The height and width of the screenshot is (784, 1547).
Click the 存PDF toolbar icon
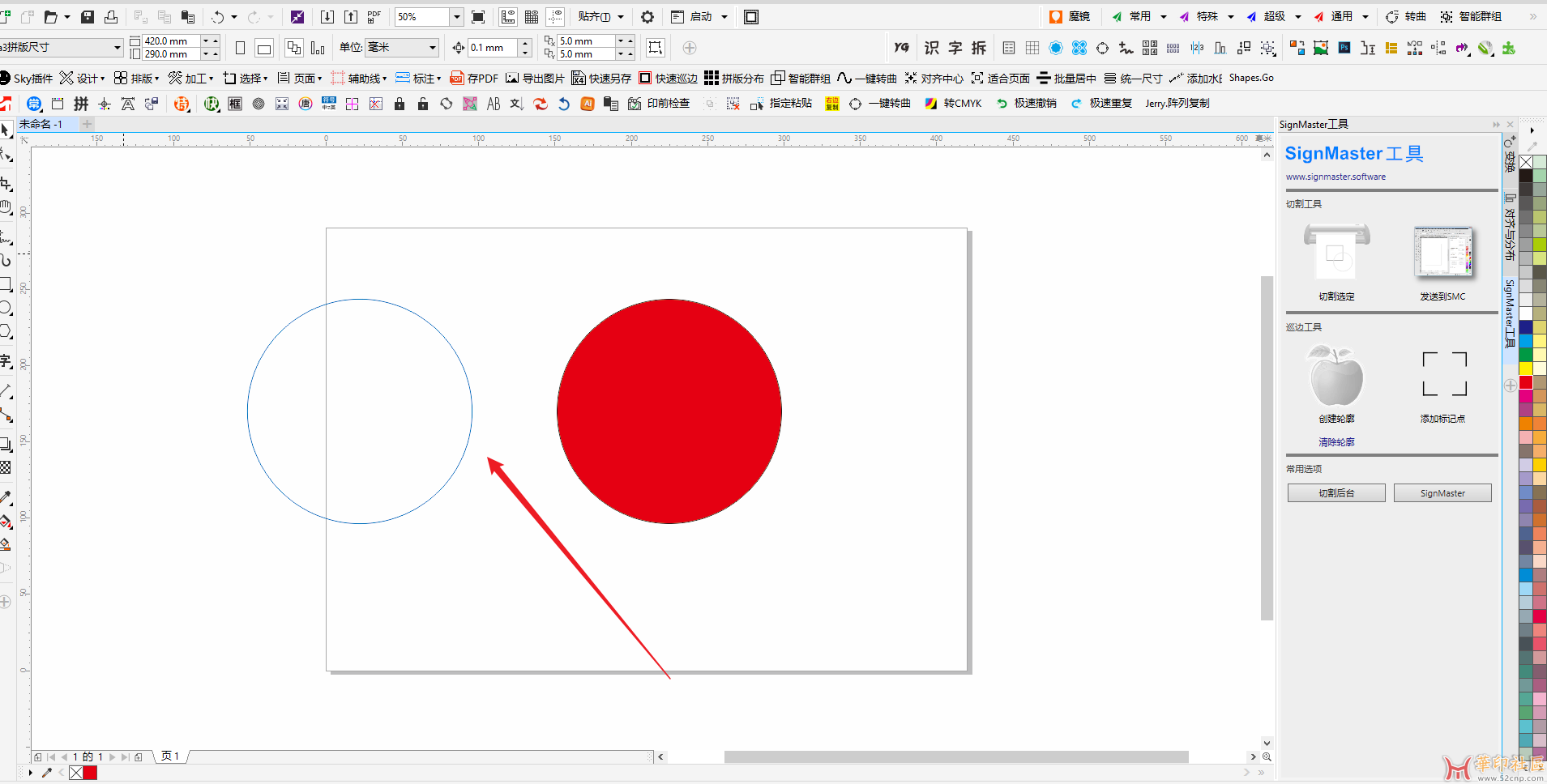[x=474, y=78]
